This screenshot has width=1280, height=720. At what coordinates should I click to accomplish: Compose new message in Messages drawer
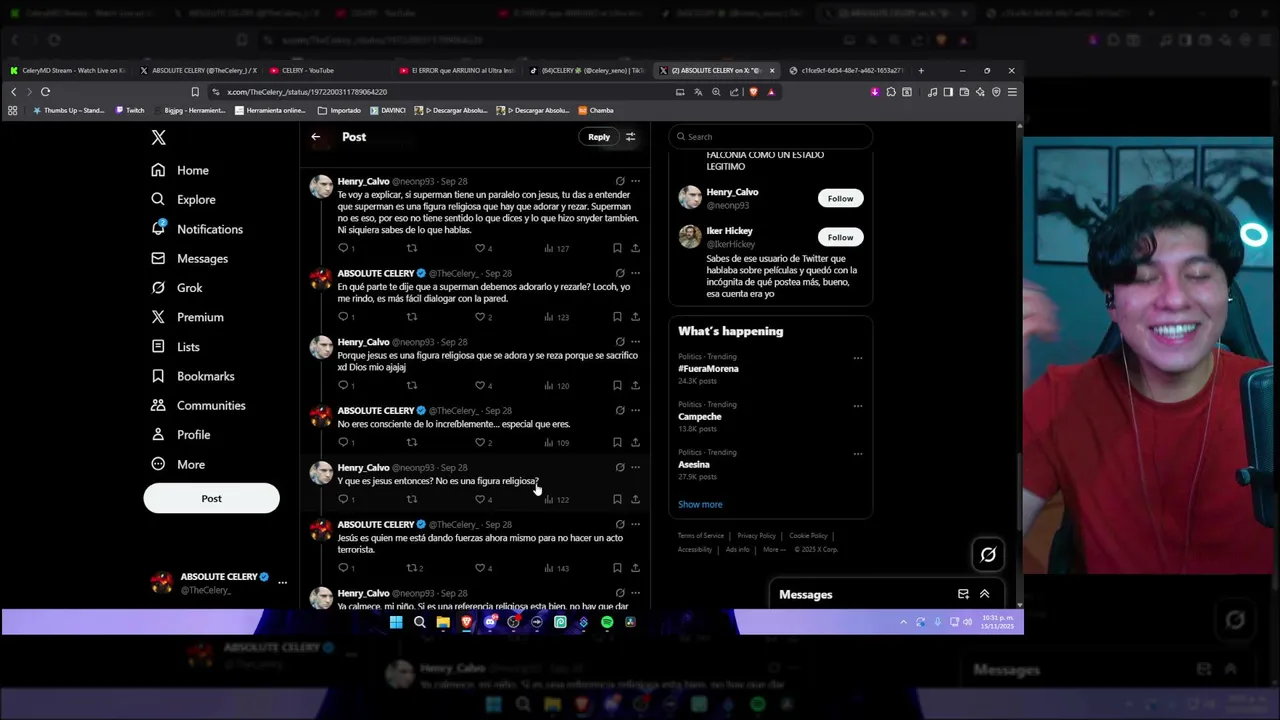pyautogui.click(x=963, y=594)
